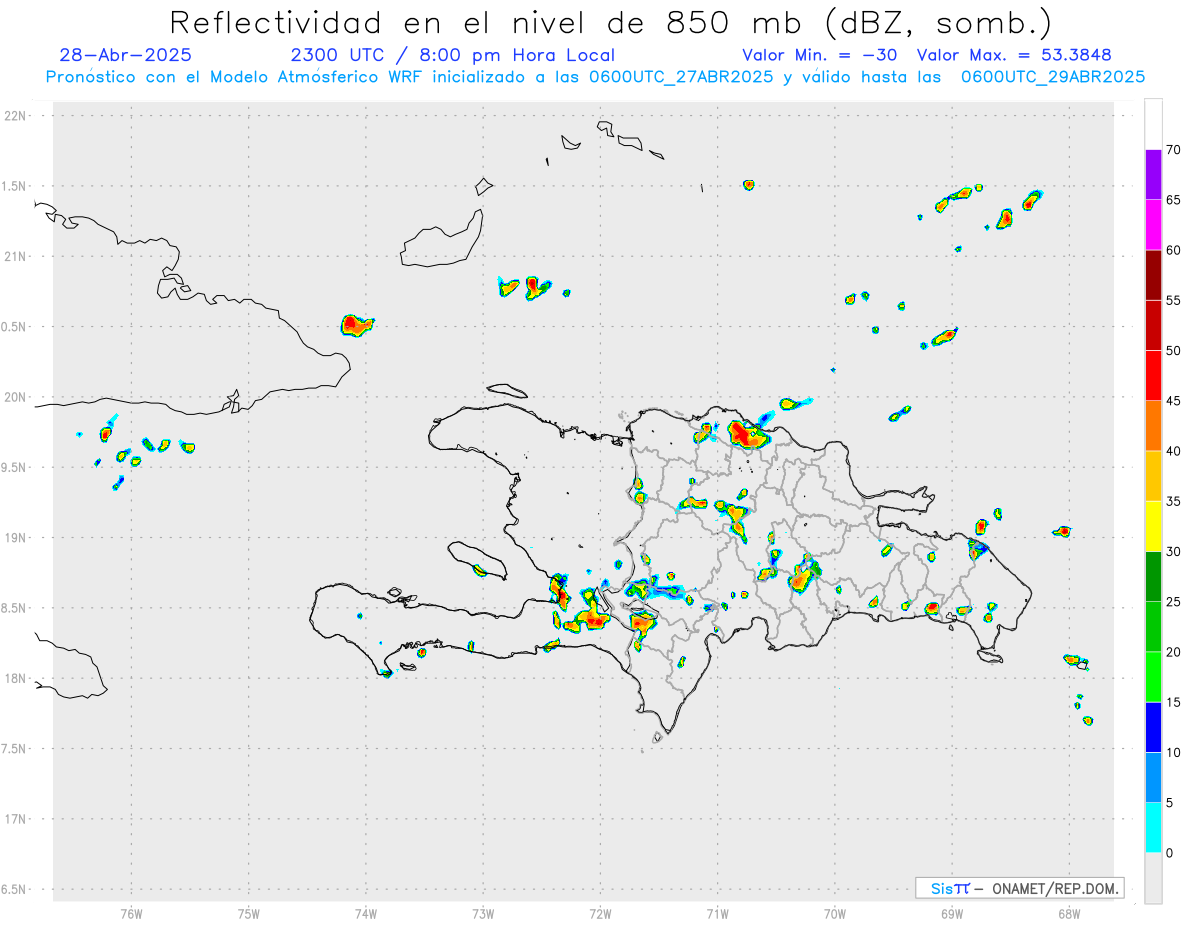
Task: Click the colorbar label '45'
Action: [x=1174, y=401]
